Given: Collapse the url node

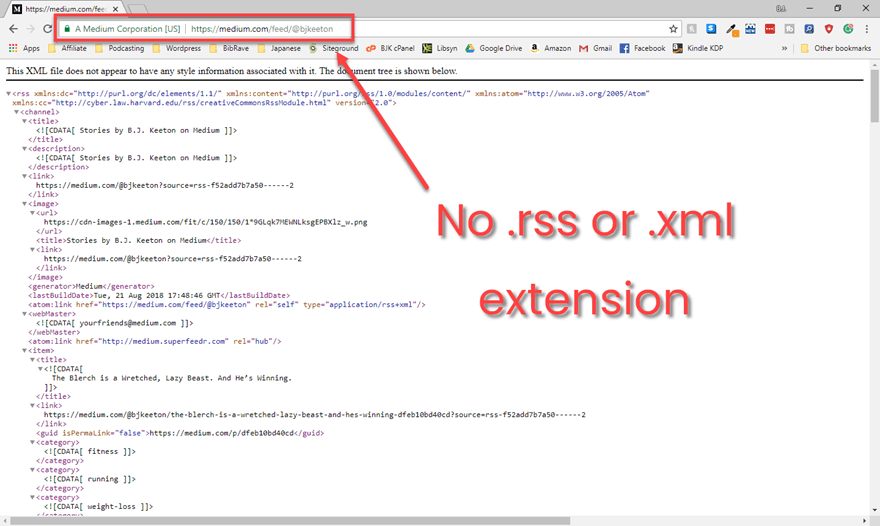Looking at the screenshot, I should point(32,213).
